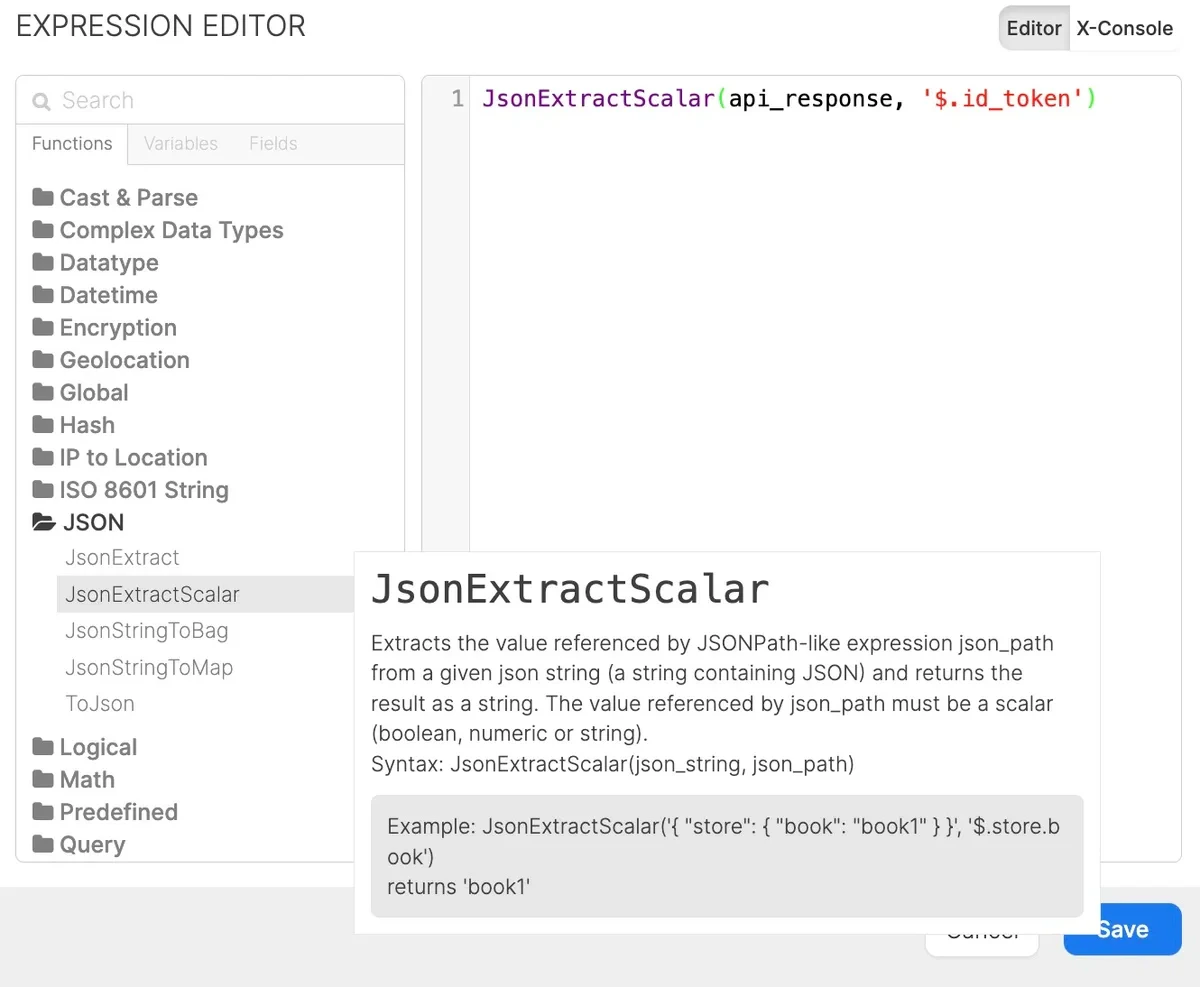The height and width of the screenshot is (987, 1200).
Task: Toggle the Editor view mode
Action: pos(1033,28)
